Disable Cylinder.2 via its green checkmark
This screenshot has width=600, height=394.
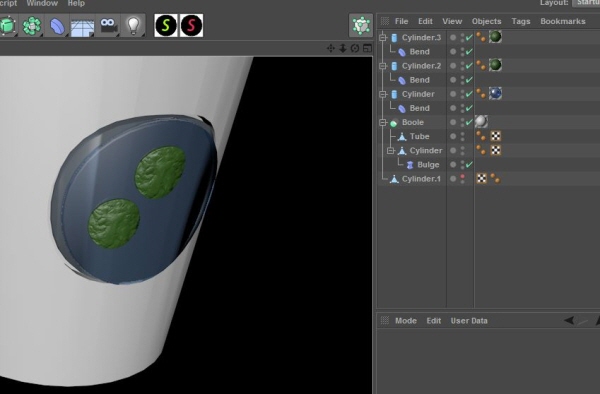(x=469, y=66)
